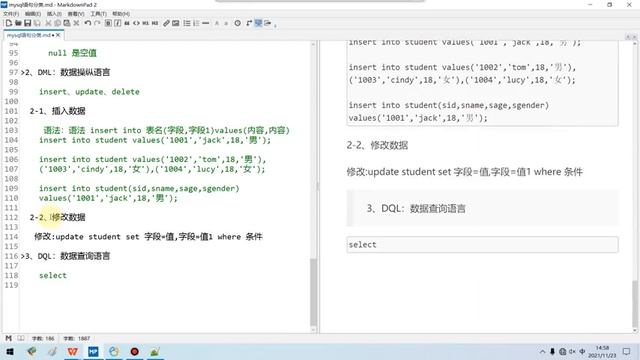The image size is (640, 360).
Task: Click the preview 'select' code box
Action: click(482, 244)
